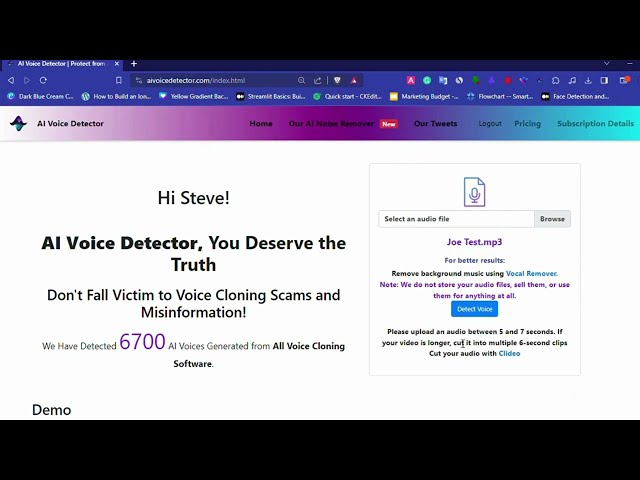Open the Marketing Budget bookmark
The image size is (640, 480).
coord(424,96)
